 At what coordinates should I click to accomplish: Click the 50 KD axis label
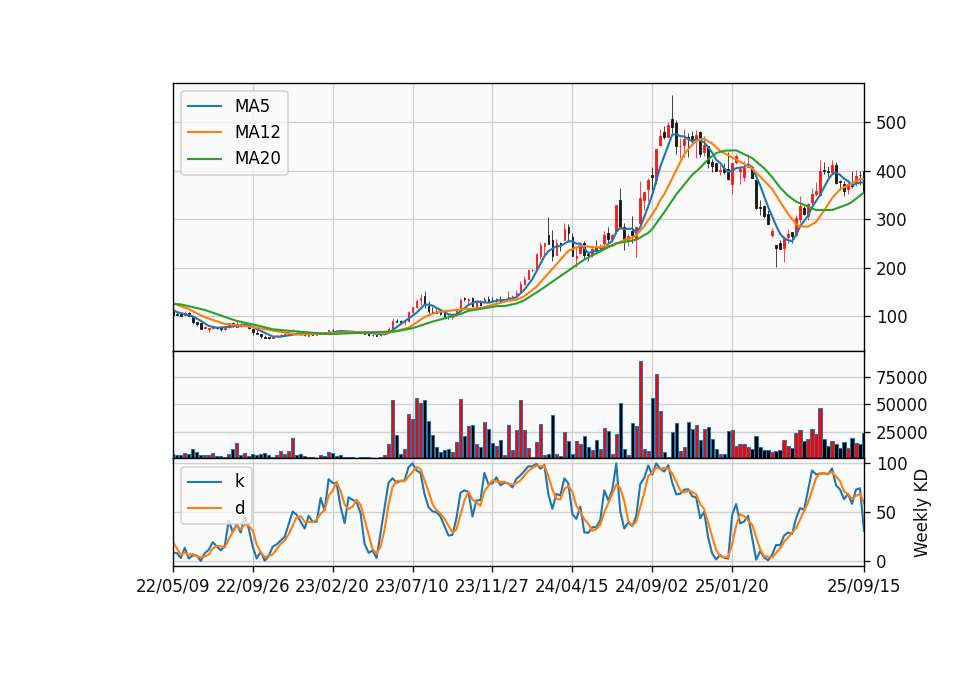886,513
